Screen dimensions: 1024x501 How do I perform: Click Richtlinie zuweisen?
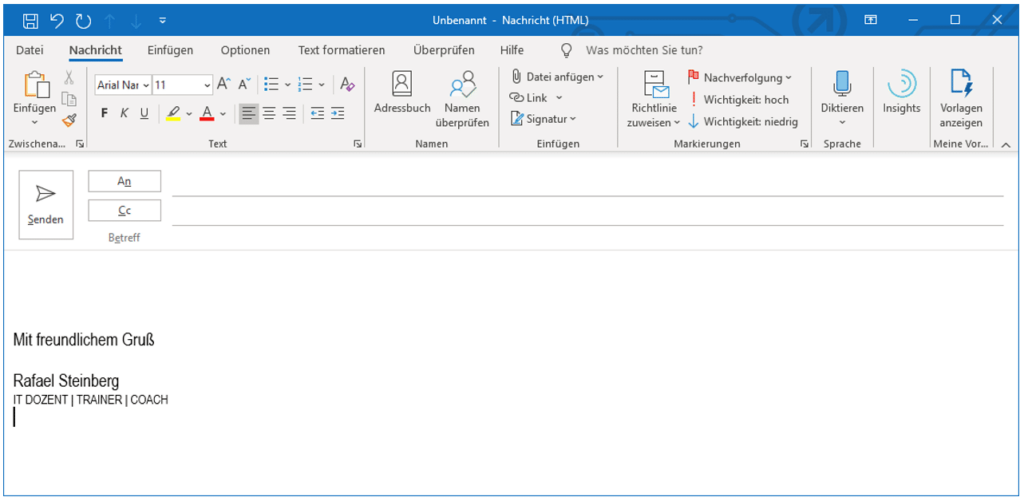pos(653,99)
